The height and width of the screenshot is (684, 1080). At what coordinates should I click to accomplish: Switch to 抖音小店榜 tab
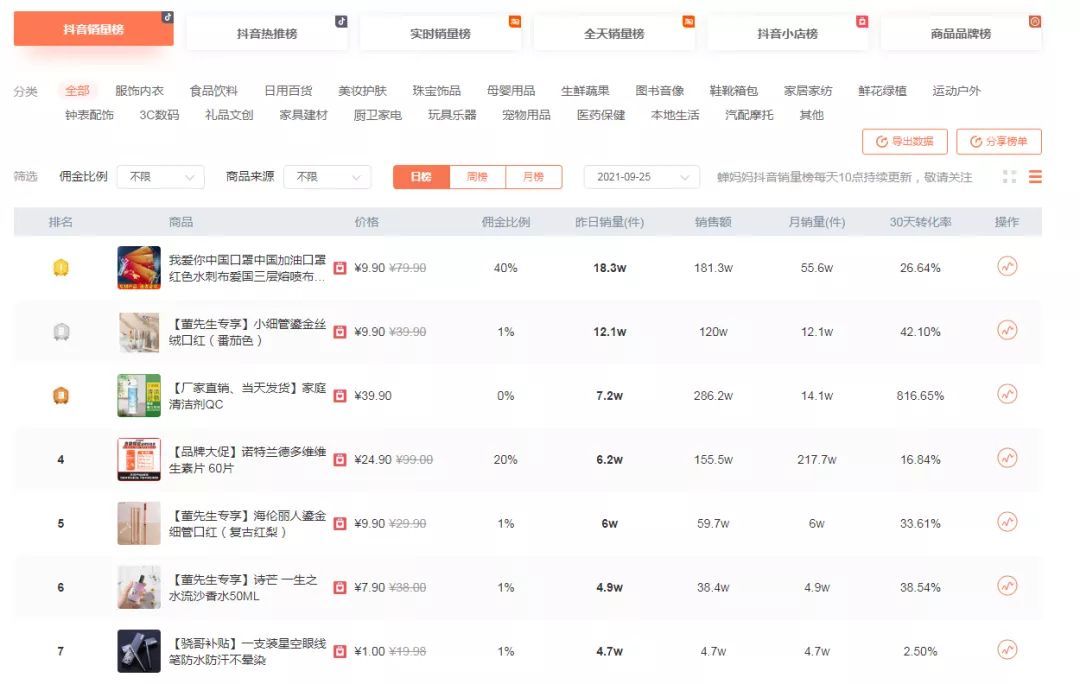point(787,32)
